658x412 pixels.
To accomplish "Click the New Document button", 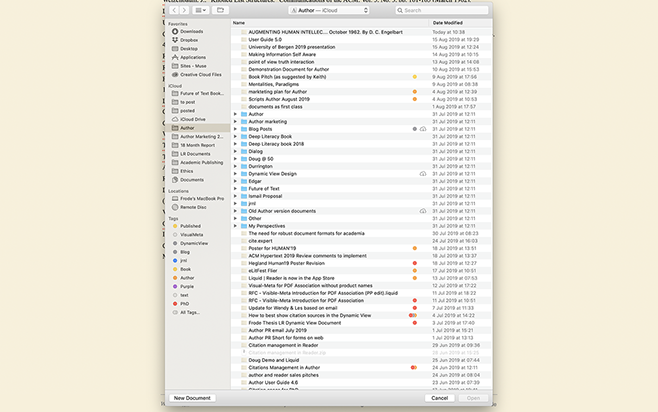I will 191,398.
